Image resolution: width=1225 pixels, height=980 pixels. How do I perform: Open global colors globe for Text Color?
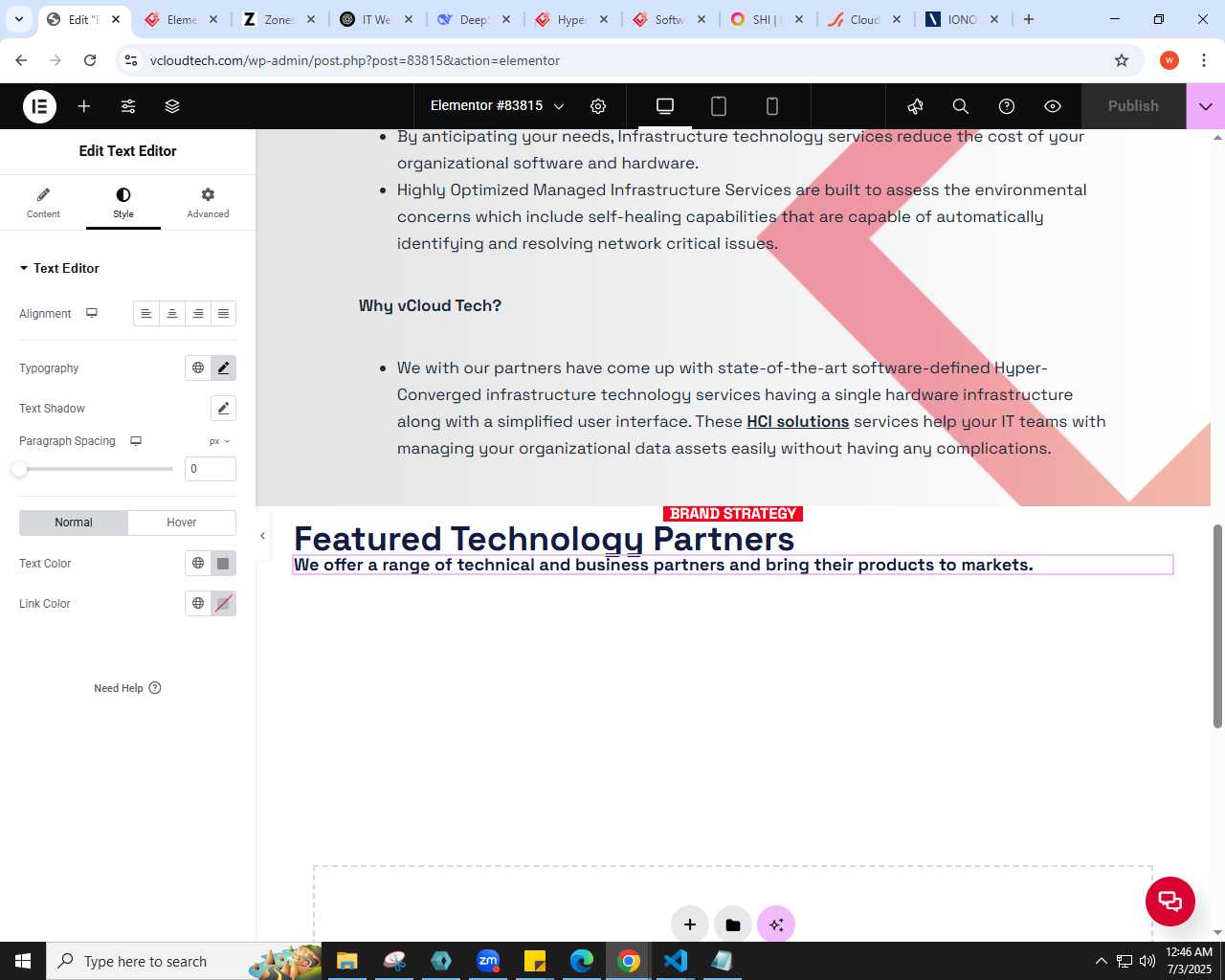[x=198, y=563]
